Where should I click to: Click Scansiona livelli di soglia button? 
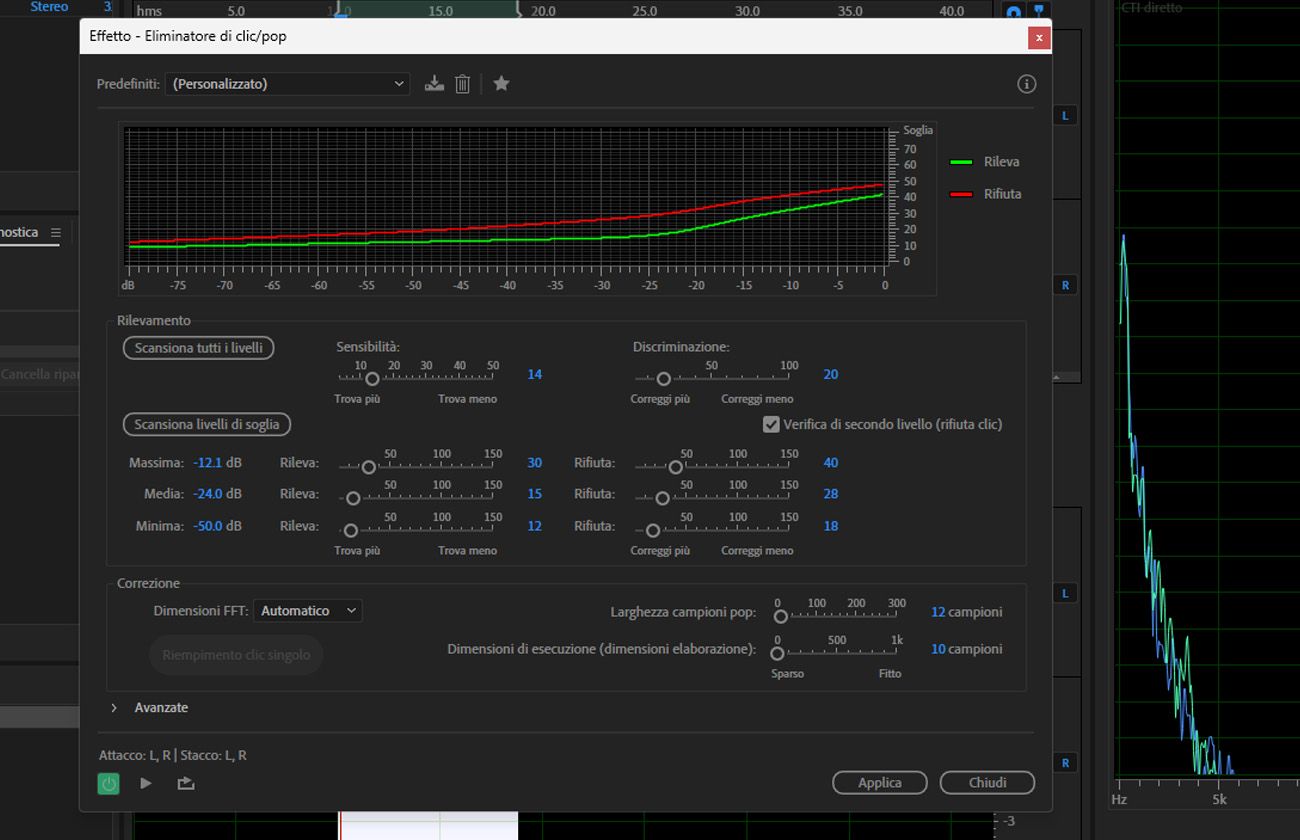pos(207,424)
